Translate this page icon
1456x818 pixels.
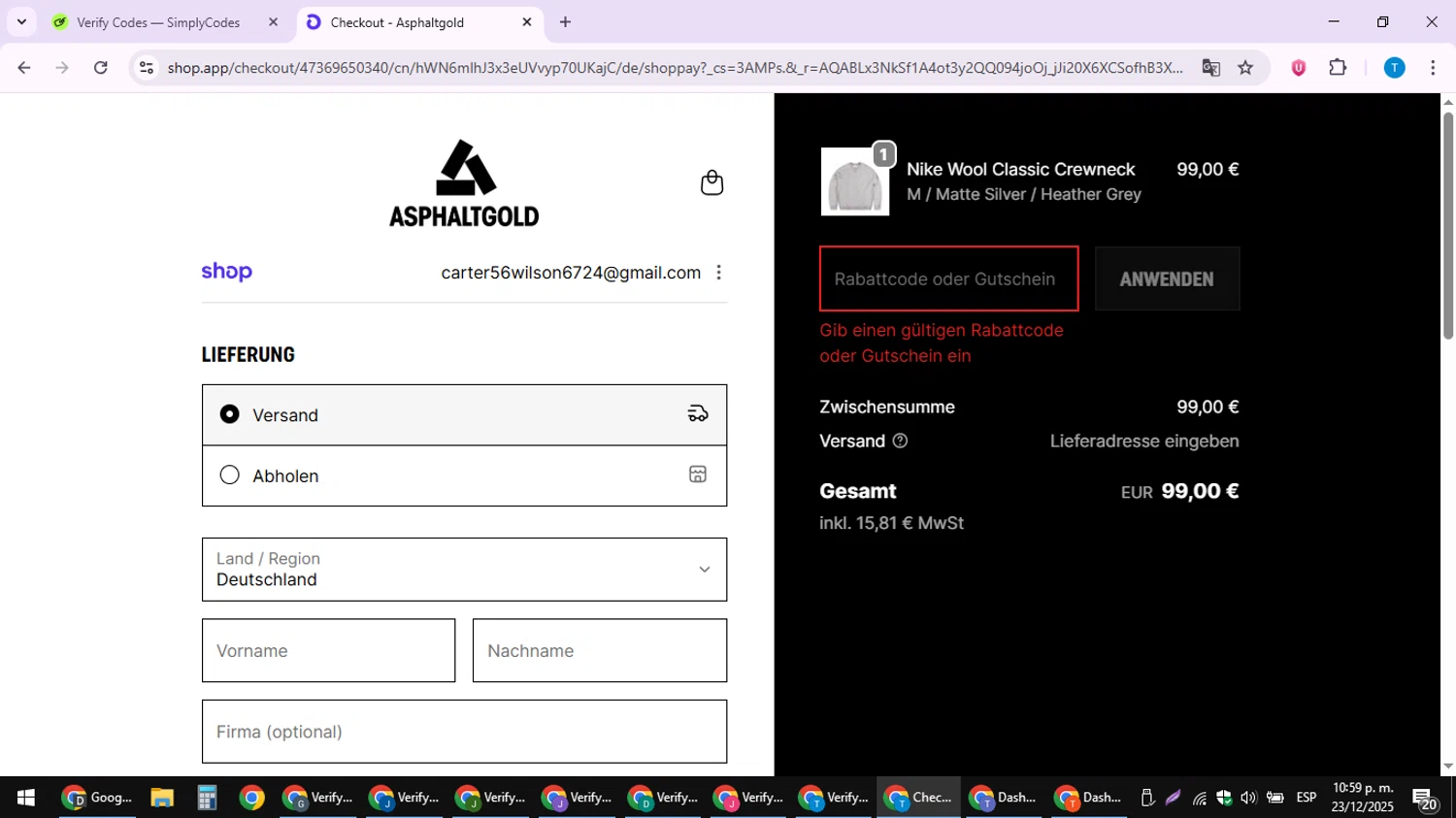(x=1210, y=68)
